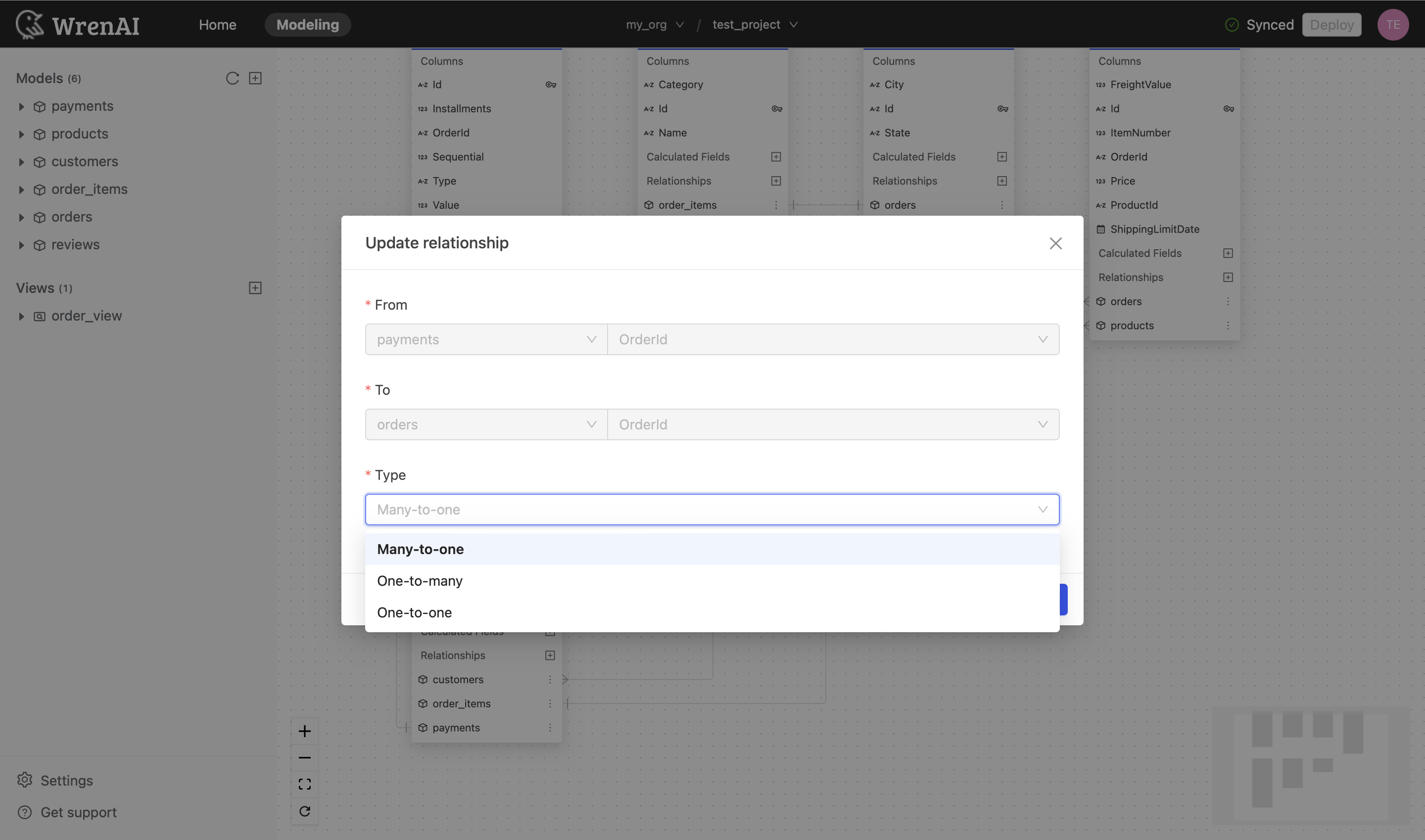Expand the order_items model in sidebar
Image resolution: width=1425 pixels, height=840 pixels.
(x=21, y=189)
